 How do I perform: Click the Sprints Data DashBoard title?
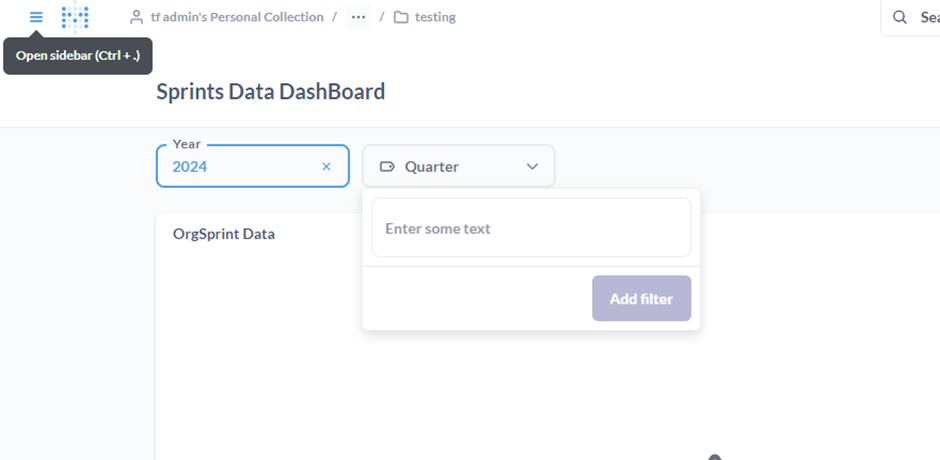pos(270,92)
